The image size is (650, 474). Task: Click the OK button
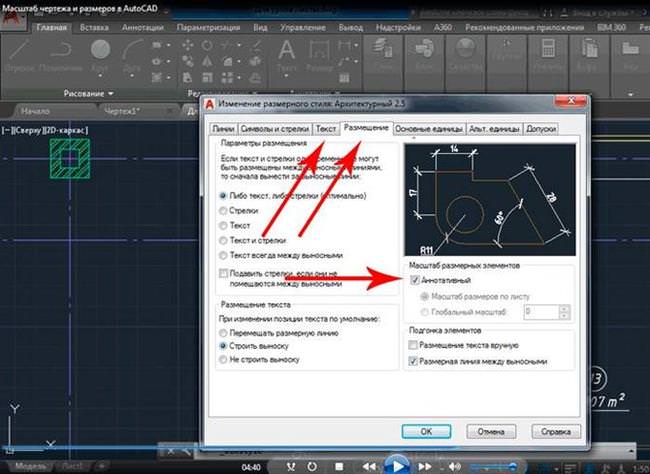coord(426,431)
